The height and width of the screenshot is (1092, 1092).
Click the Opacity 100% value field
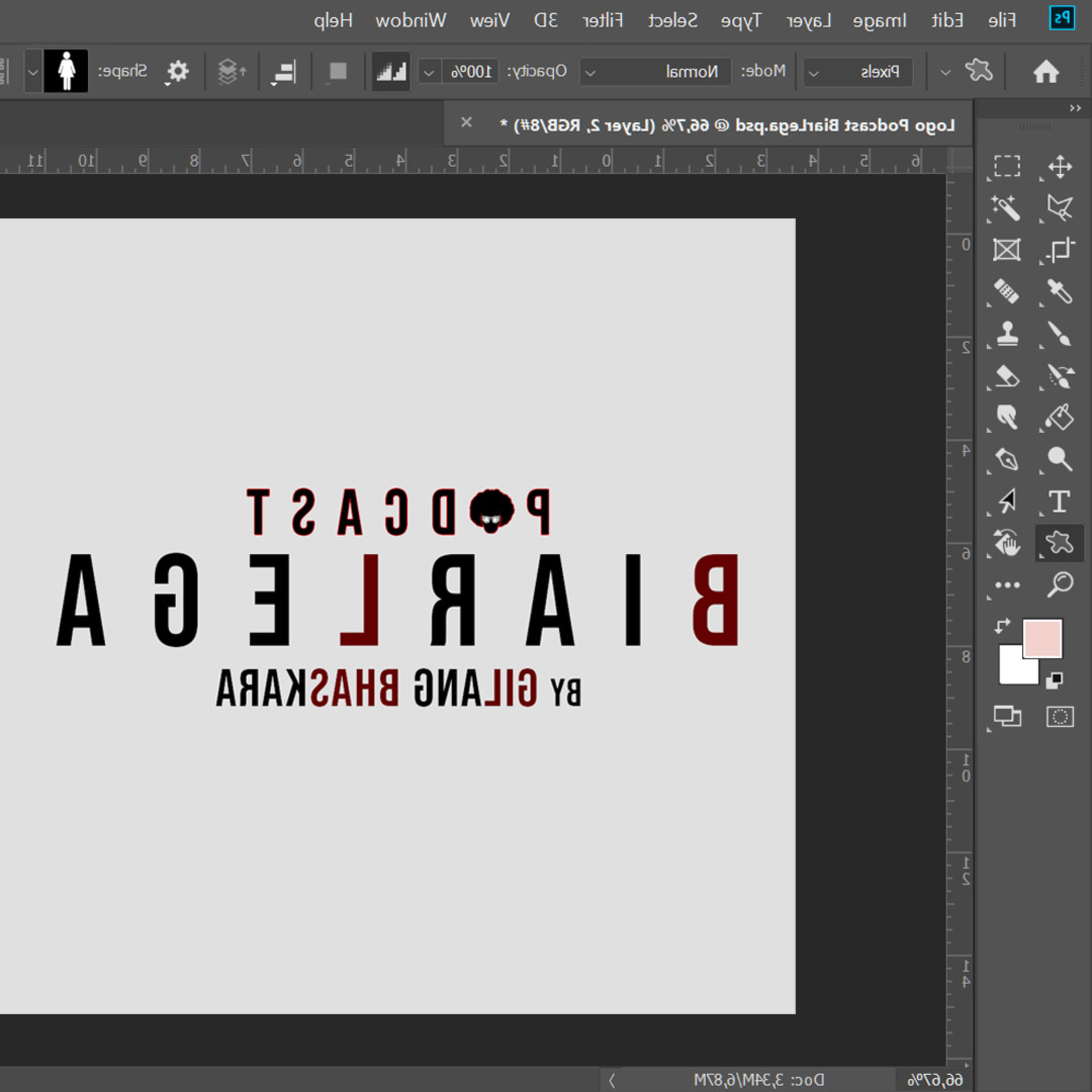[x=470, y=72]
